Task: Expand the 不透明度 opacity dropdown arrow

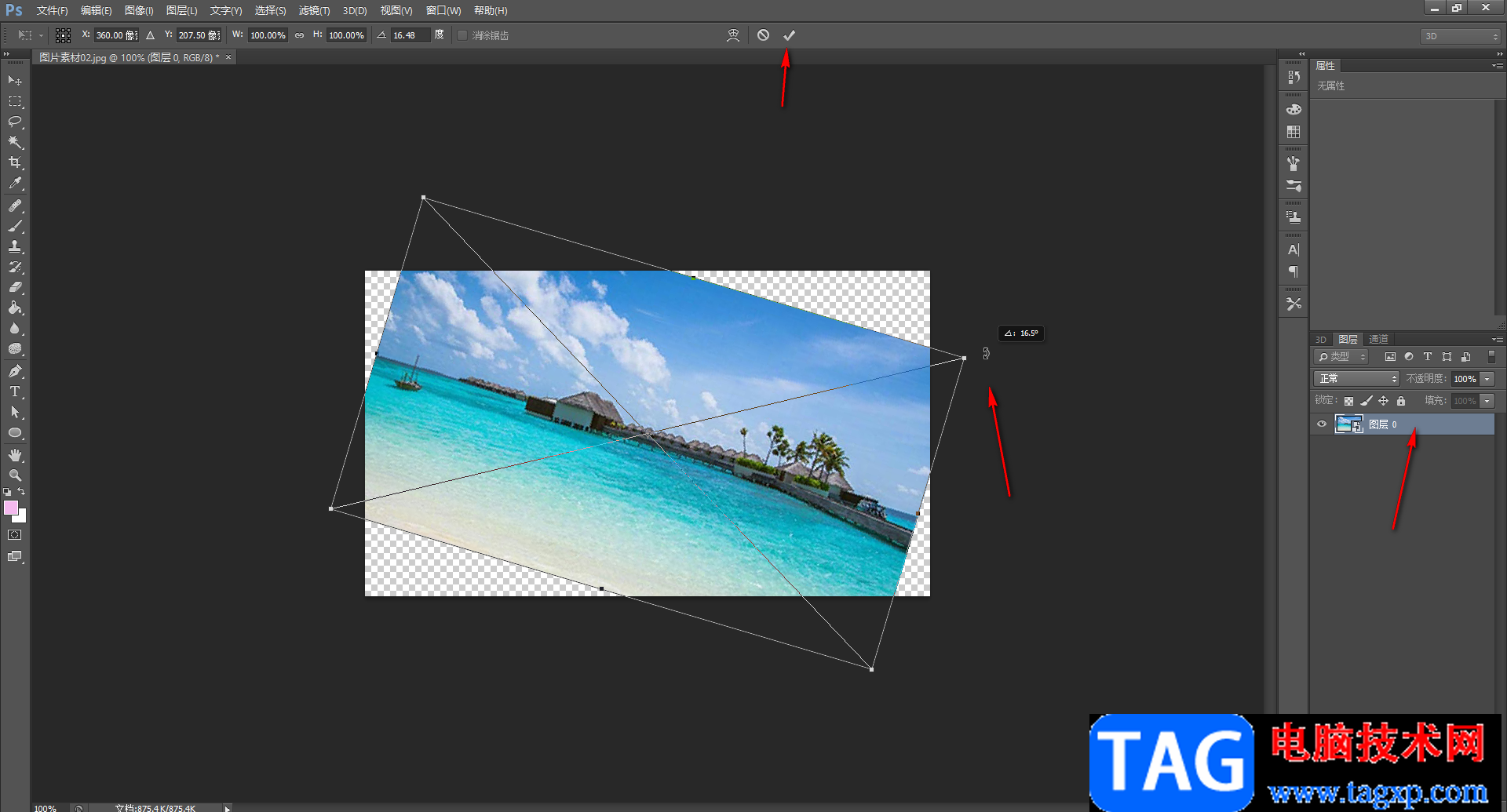Action: 1487,379
